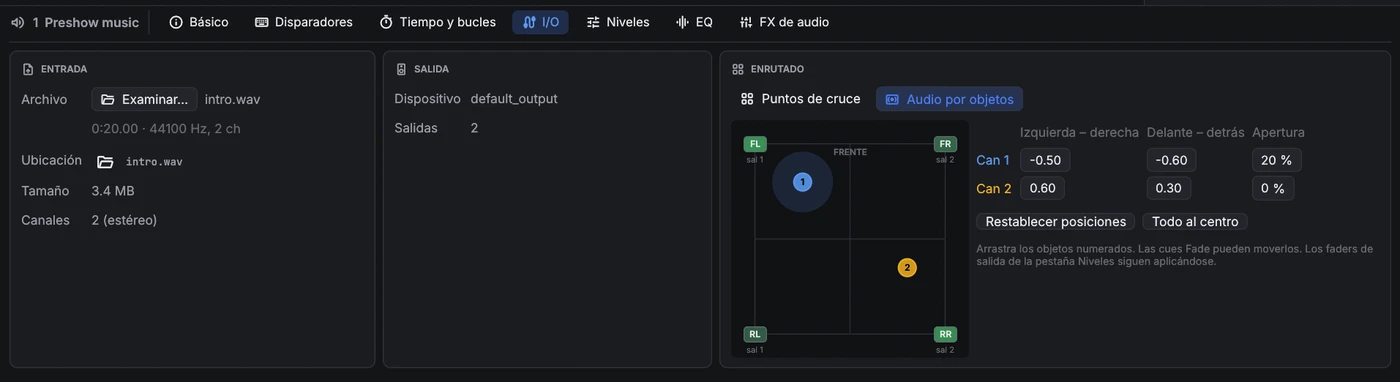The height and width of the screenshot is (382, 1400).
Task: Click the RL speaker marker
Action: (755, 334)
